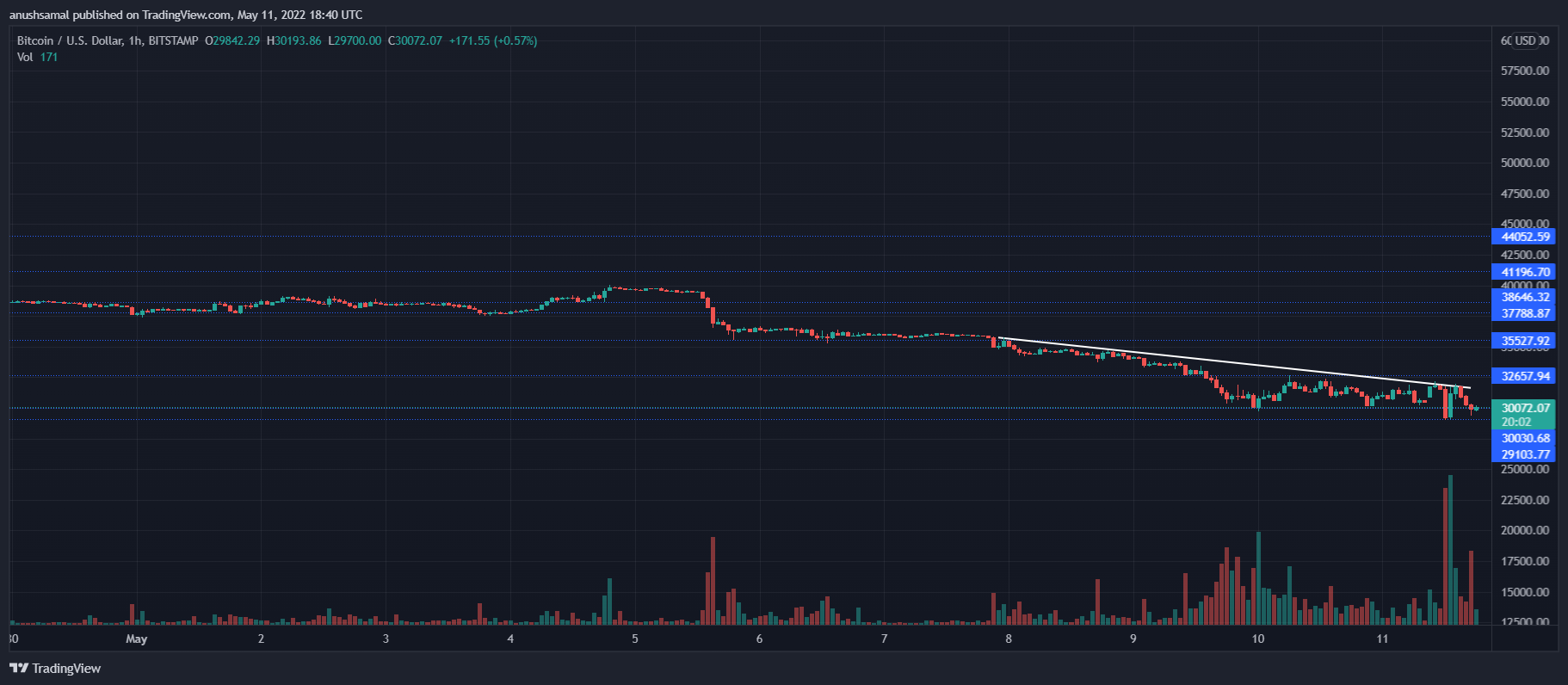
Task: Click the 47500.00 price axis tick
Action: click(x=1525, y=194)
